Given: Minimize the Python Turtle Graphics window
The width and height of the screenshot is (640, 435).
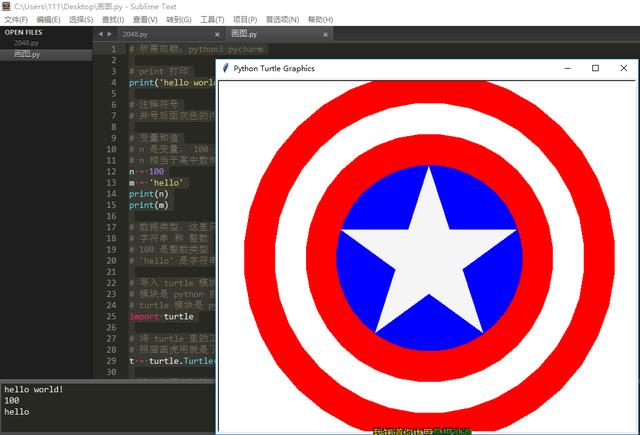Looking at the screenshot, I should (567, 68).
